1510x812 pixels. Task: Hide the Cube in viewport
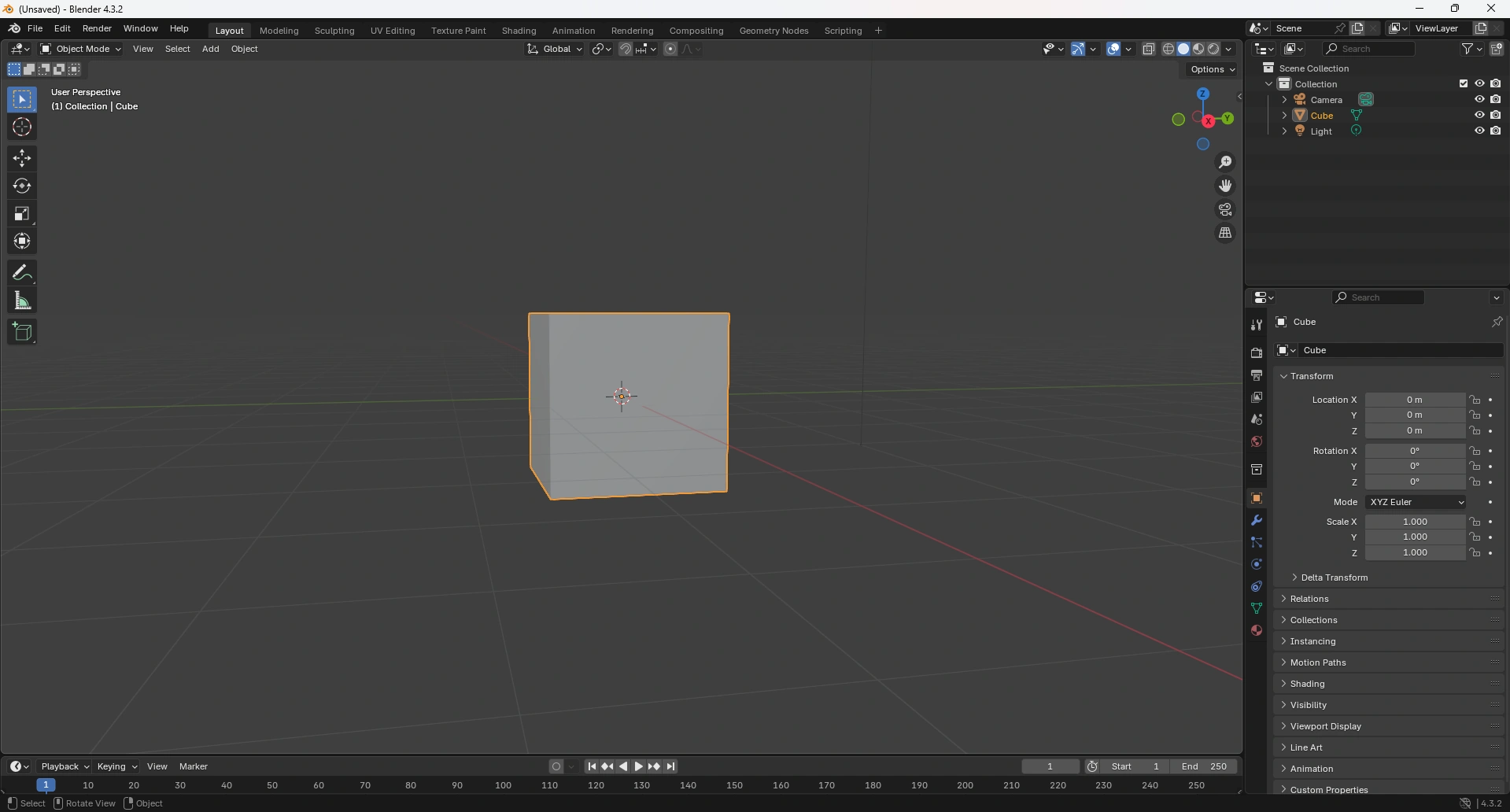[x=1479, y=116]
